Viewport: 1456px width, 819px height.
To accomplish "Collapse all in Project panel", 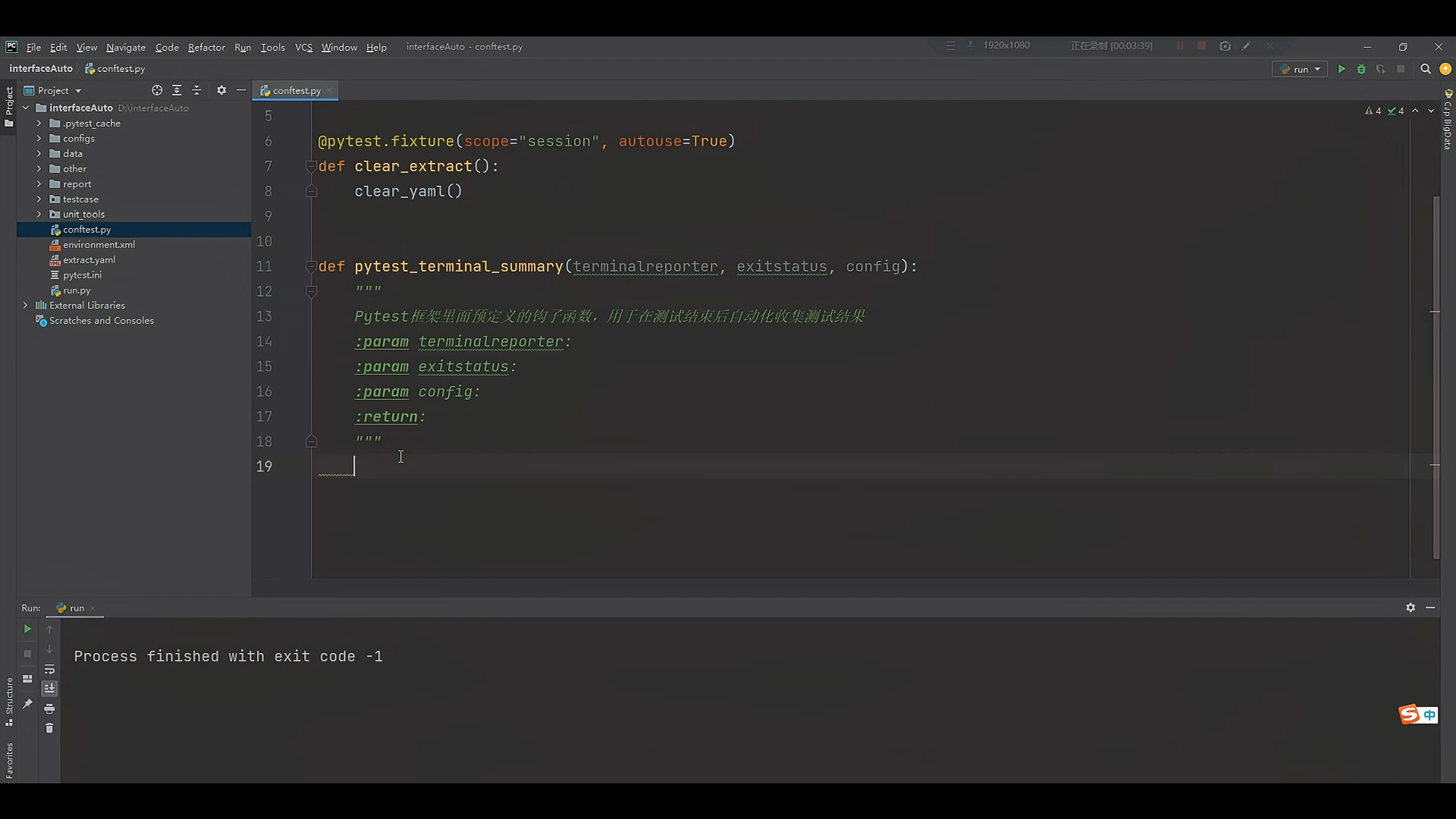I will point(196,90).
